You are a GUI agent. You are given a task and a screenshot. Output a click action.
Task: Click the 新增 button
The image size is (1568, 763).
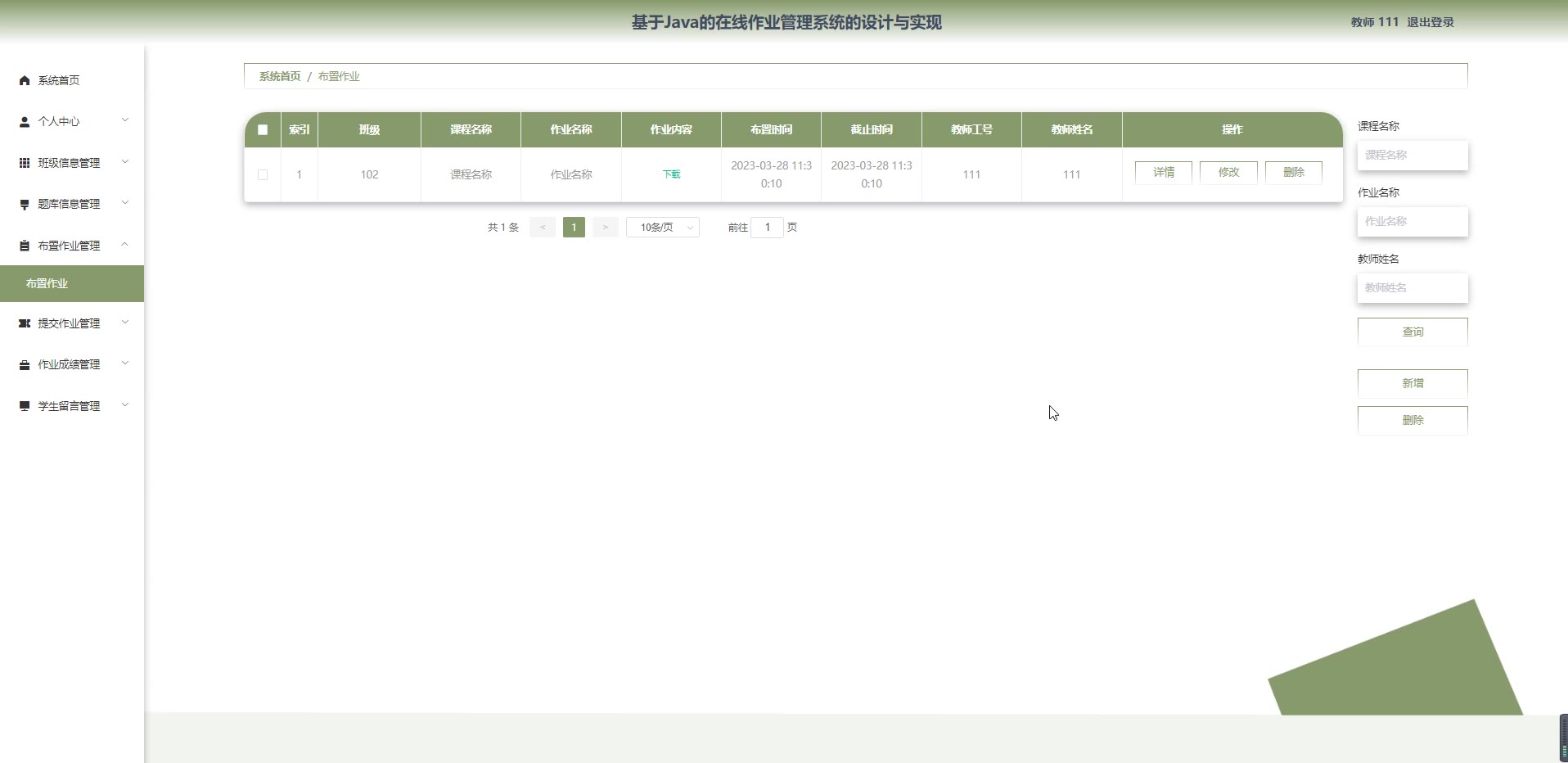point(1413,383)
